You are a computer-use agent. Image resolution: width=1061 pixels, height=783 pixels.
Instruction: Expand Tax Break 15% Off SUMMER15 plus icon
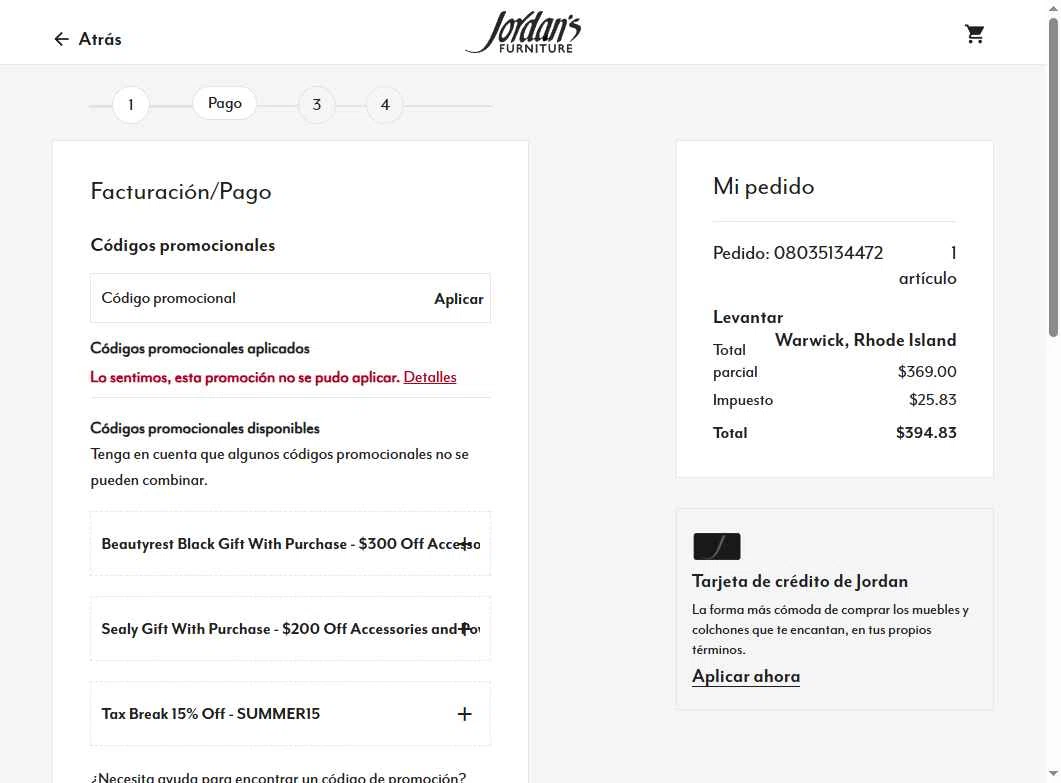464,714
